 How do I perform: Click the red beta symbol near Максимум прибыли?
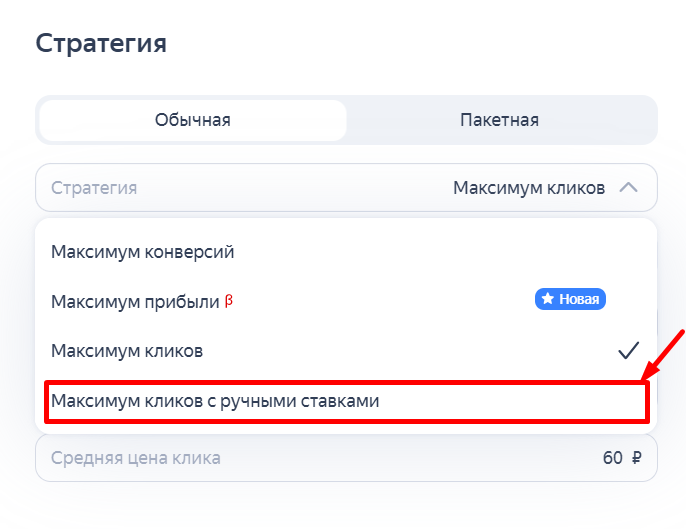229,300
